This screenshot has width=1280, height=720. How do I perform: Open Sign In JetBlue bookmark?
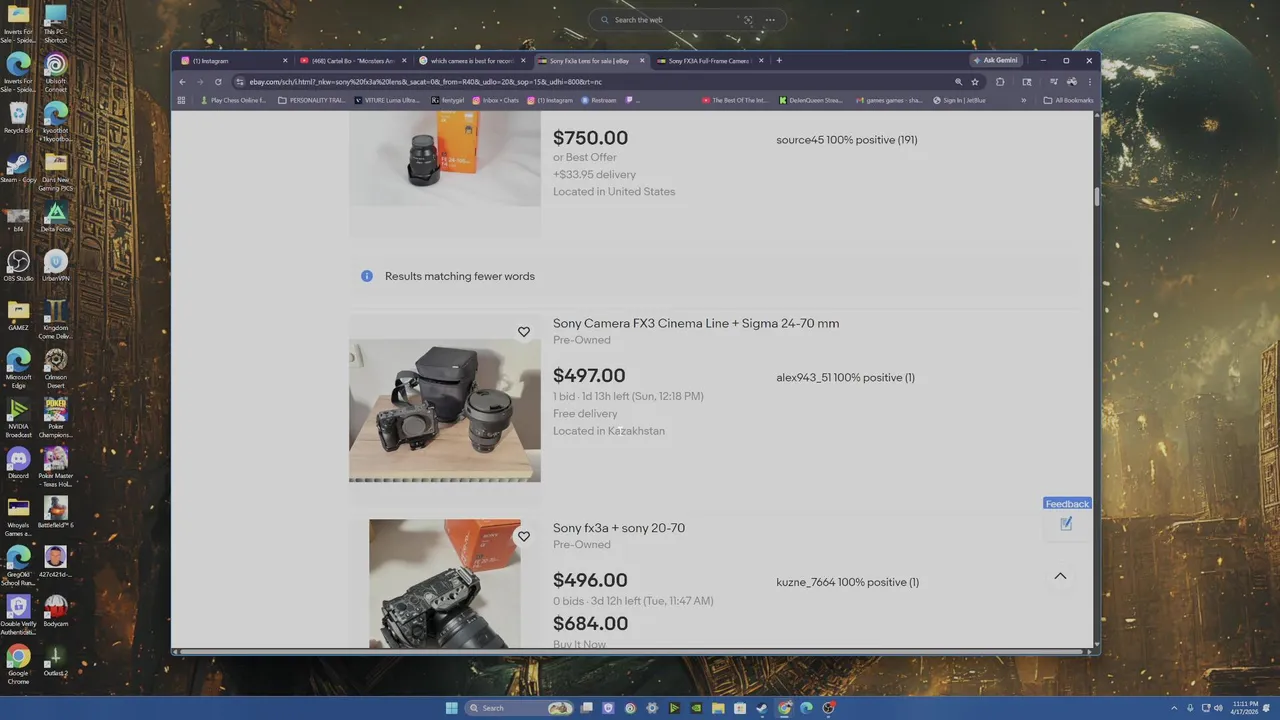[959, 100]
